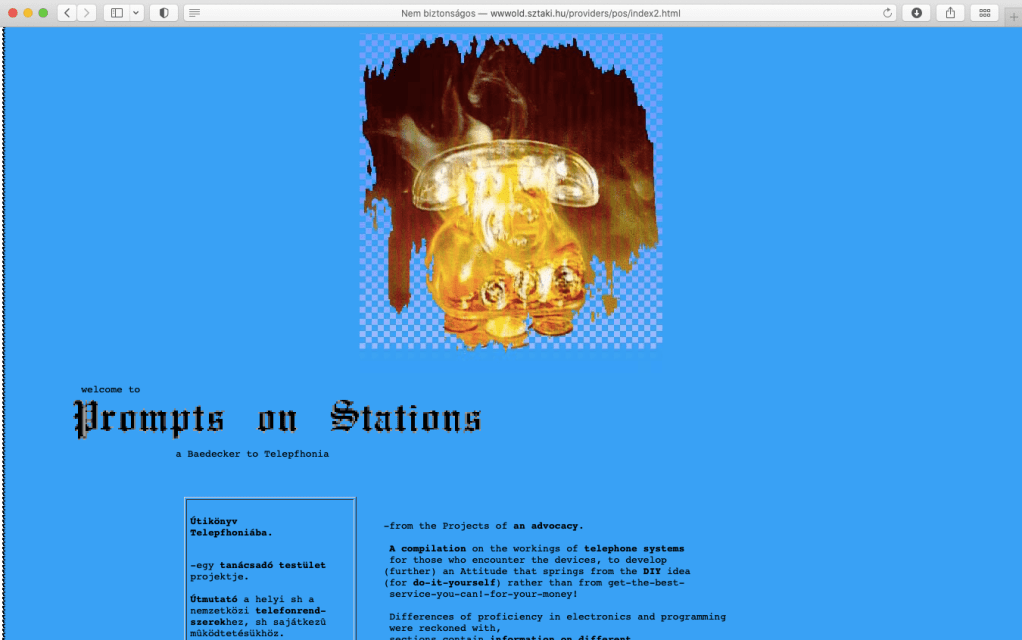Screen dimensions: 1022x640
Task: Close the Safari window
Action: click(12, 13)
